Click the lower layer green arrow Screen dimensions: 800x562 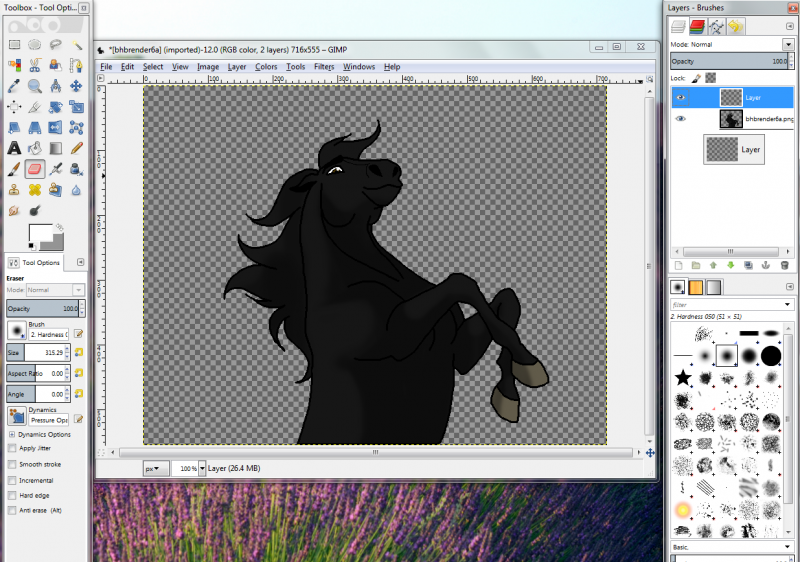pos(731,265)
